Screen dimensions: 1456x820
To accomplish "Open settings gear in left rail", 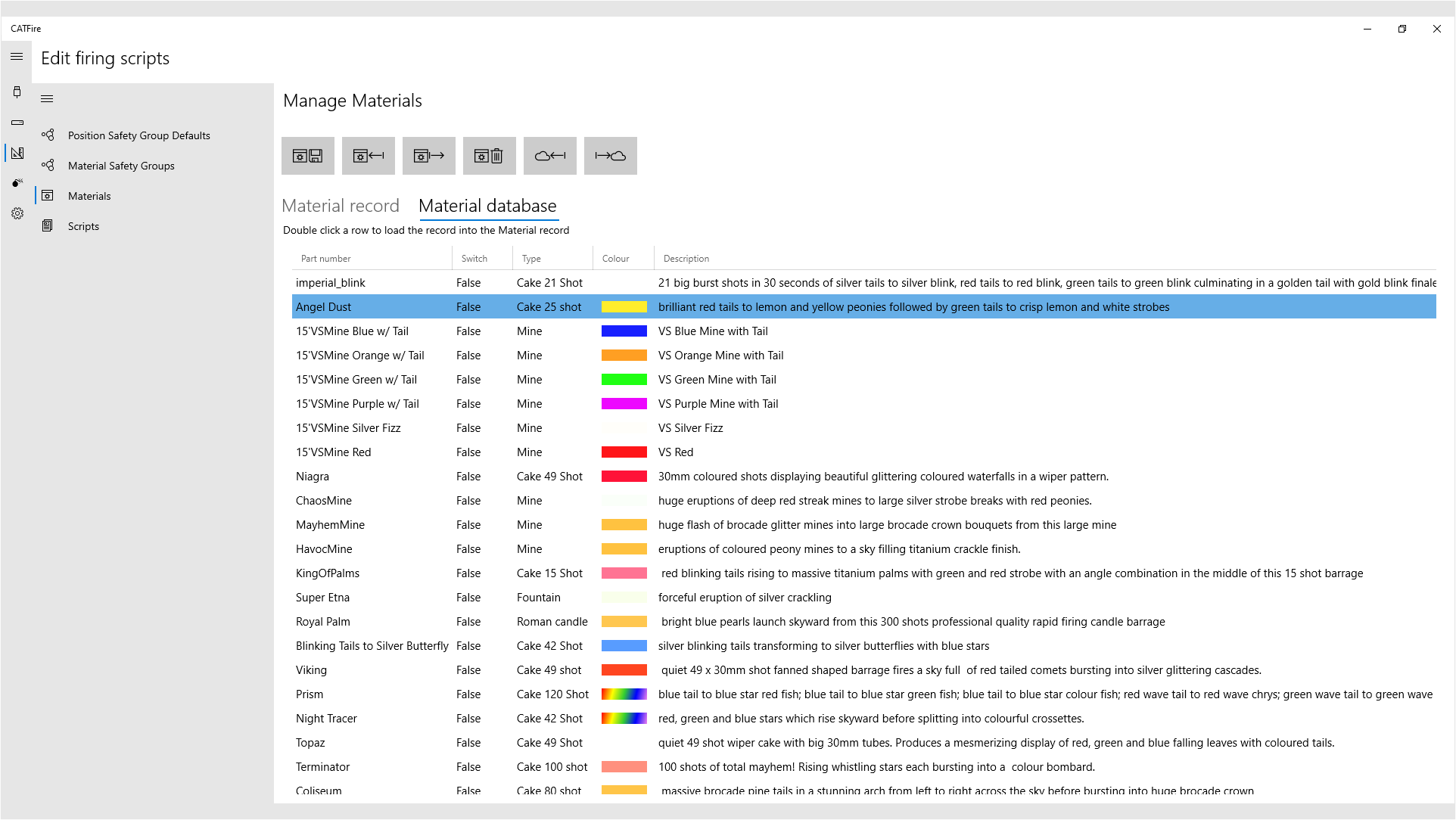I will (x=17, y=213).
